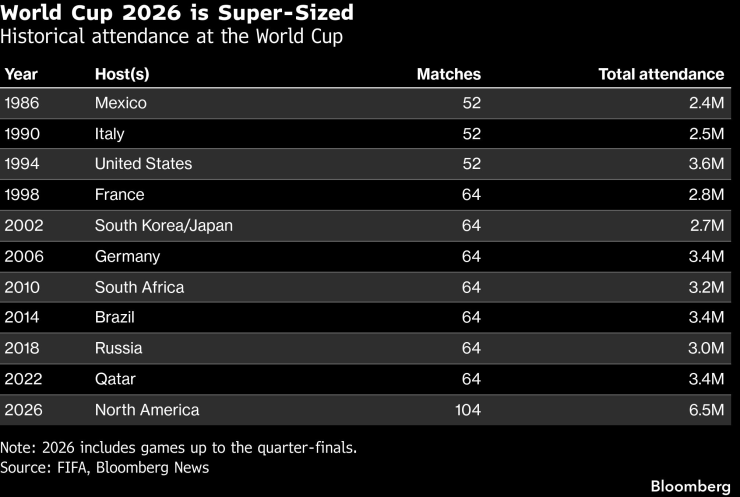The width and height of the screenshot is (740, 497).
Task: Select the 1998 France row
Action: (x=365, y=194)
